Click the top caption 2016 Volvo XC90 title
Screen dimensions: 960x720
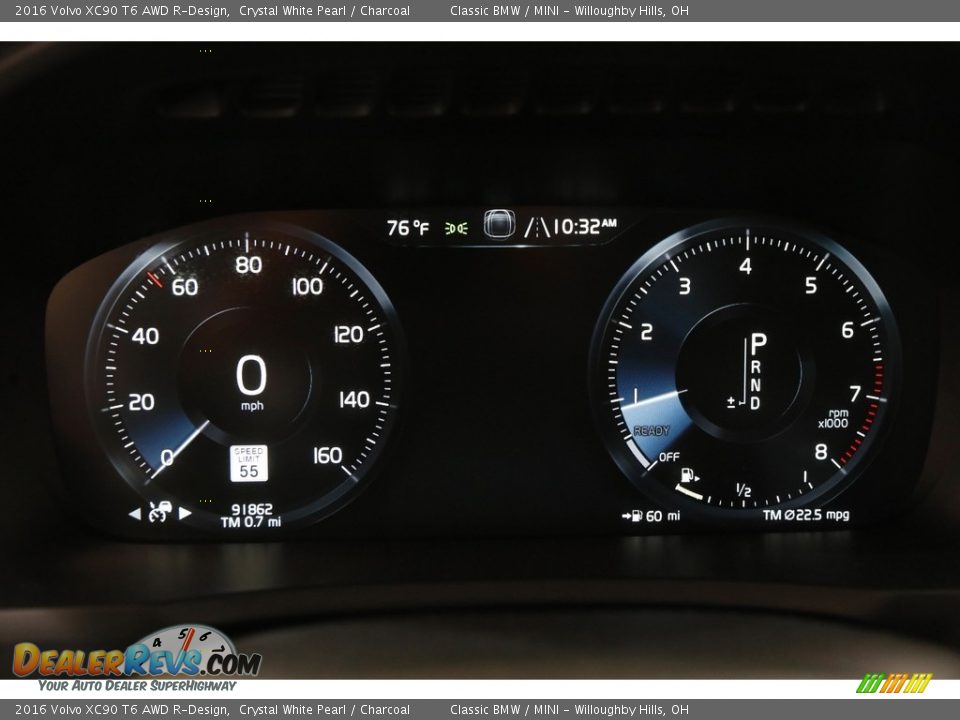122,10
